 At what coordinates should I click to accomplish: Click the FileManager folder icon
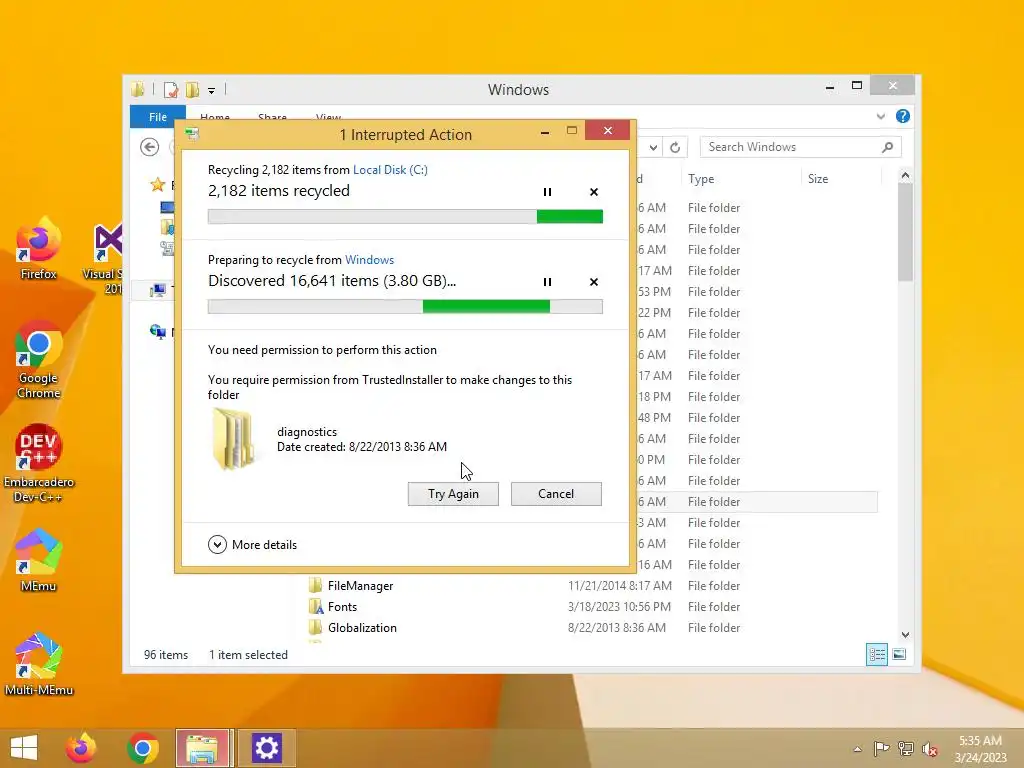tap(315, 586)
